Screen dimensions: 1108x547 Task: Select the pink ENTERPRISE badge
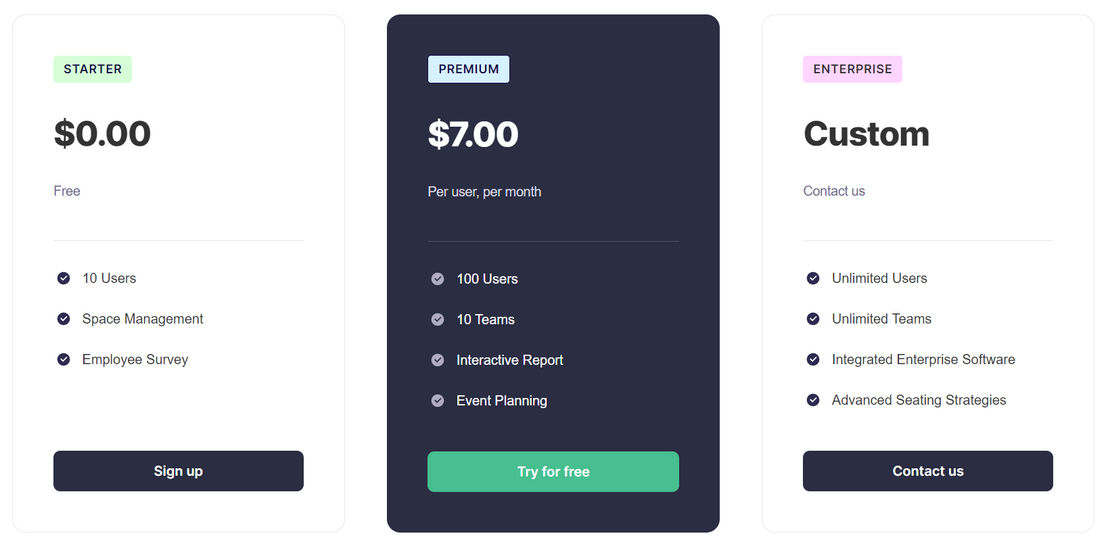(x=852, y=69)
